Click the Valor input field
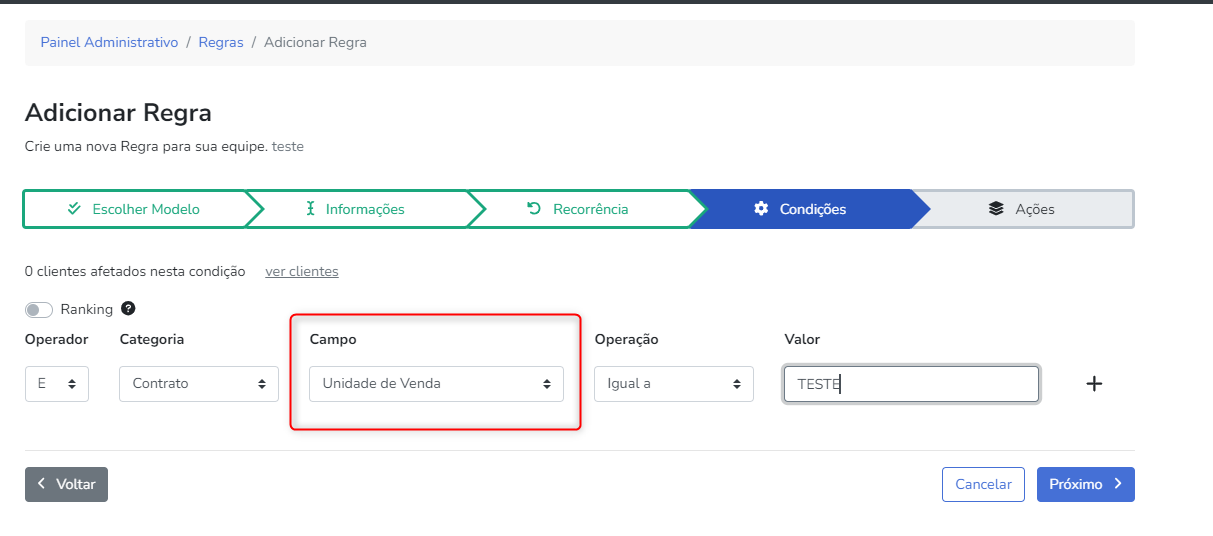The image size is (1213, 536). point(911,384)
